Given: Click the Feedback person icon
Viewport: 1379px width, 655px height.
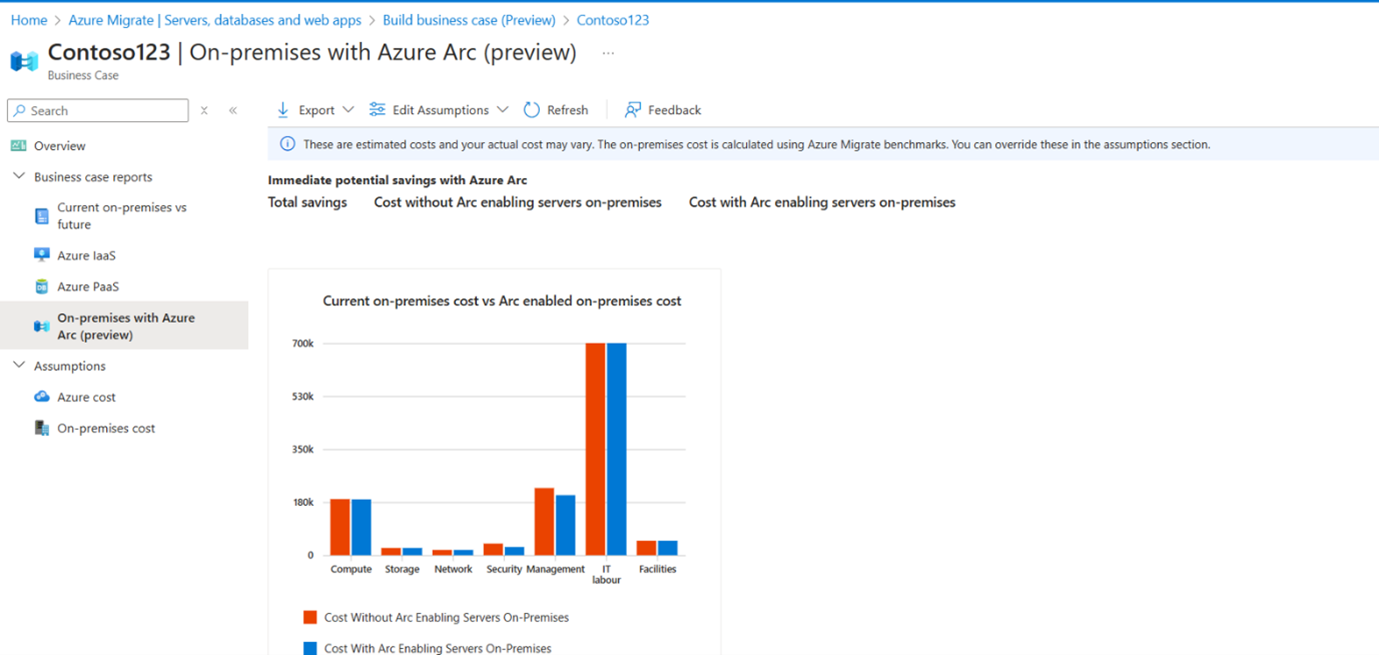Looking at the screenshot, I should tap(633, 110).
